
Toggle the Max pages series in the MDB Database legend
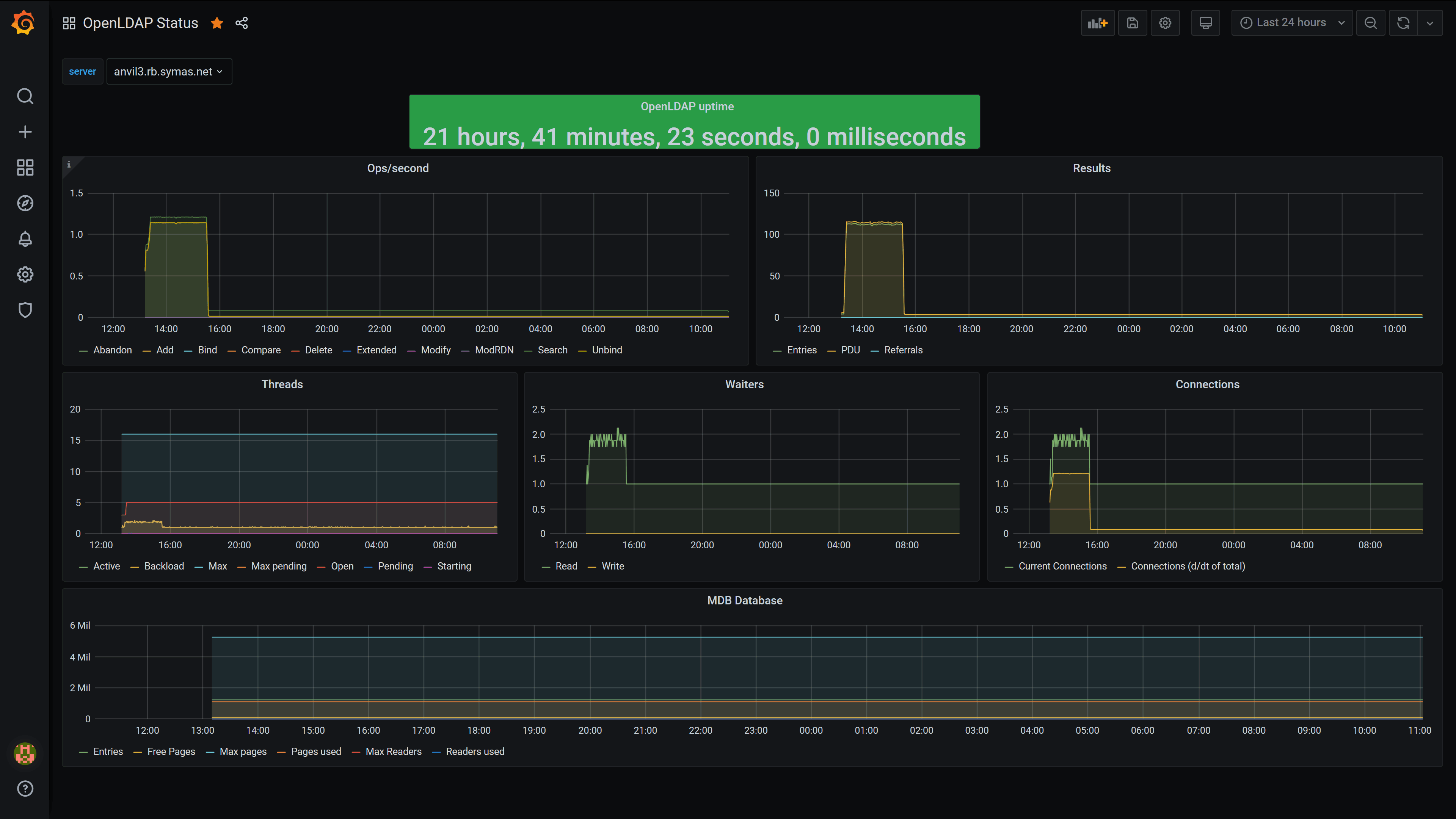[x=243, y=752]
